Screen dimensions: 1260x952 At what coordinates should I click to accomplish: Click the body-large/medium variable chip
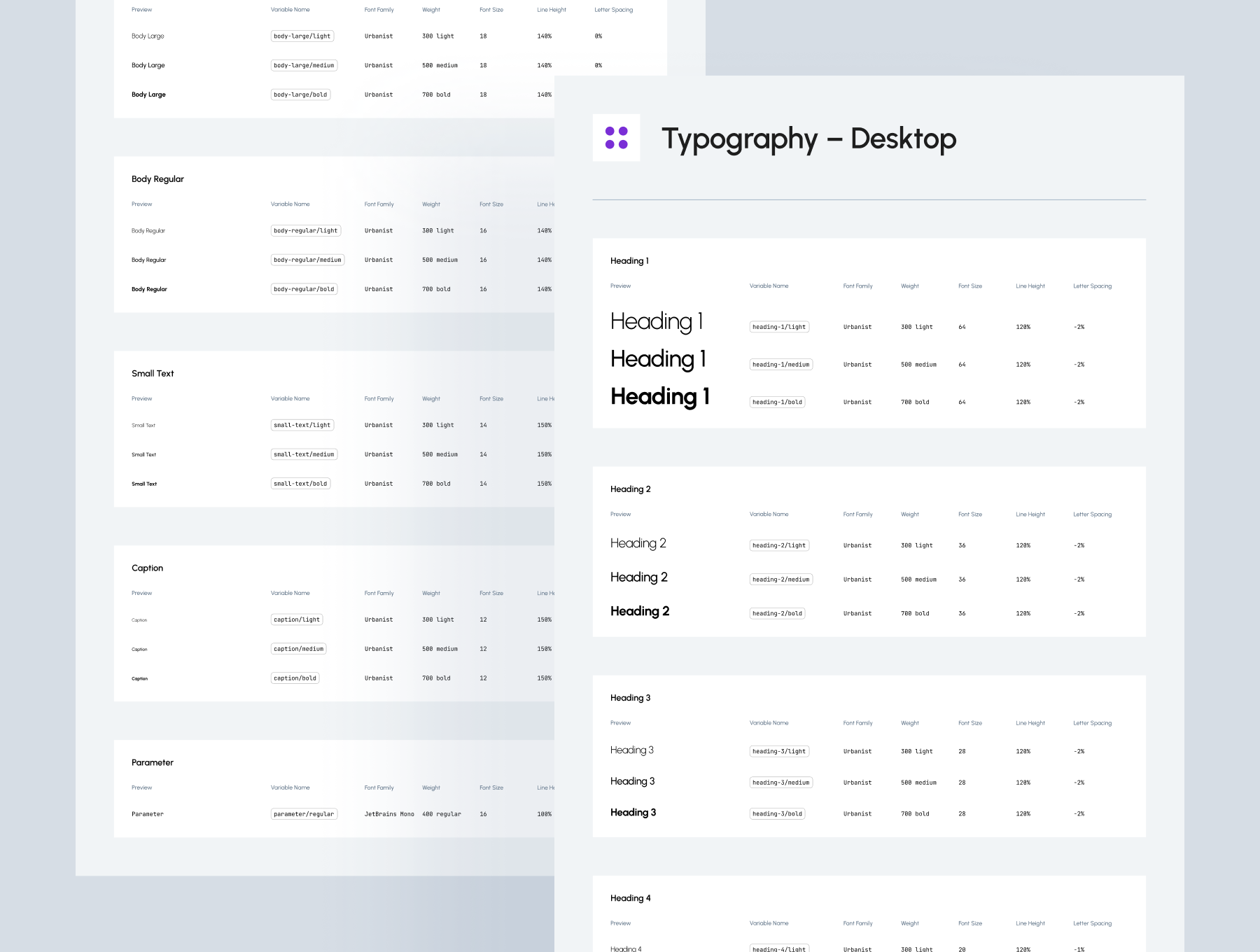(304, 65)
